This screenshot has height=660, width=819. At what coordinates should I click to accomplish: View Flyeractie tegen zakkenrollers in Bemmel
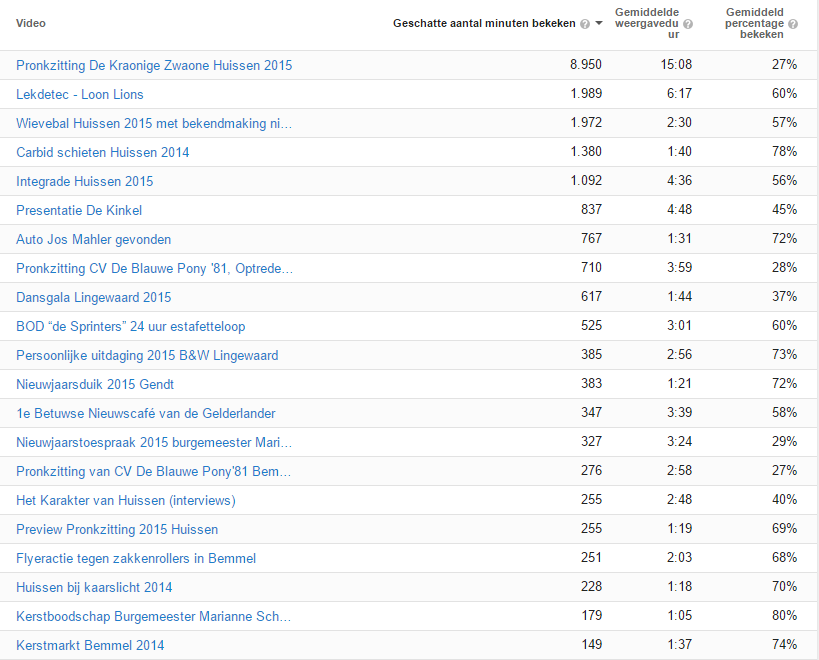(136, 558)
